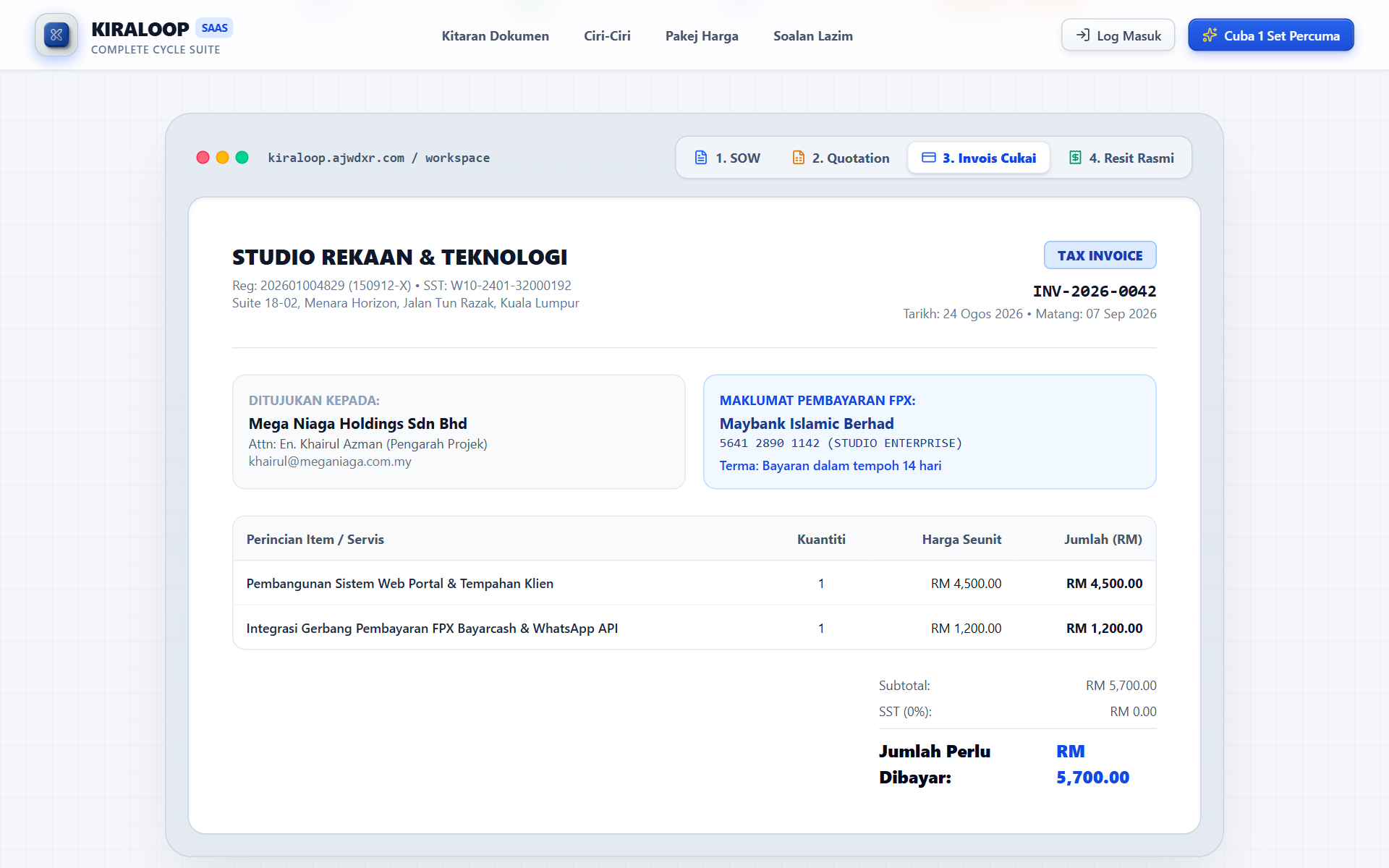Click the KIRALOOP brand name
Viewport: 1389px width, 868px height.
pyautogui.click(x=140, y=29)
